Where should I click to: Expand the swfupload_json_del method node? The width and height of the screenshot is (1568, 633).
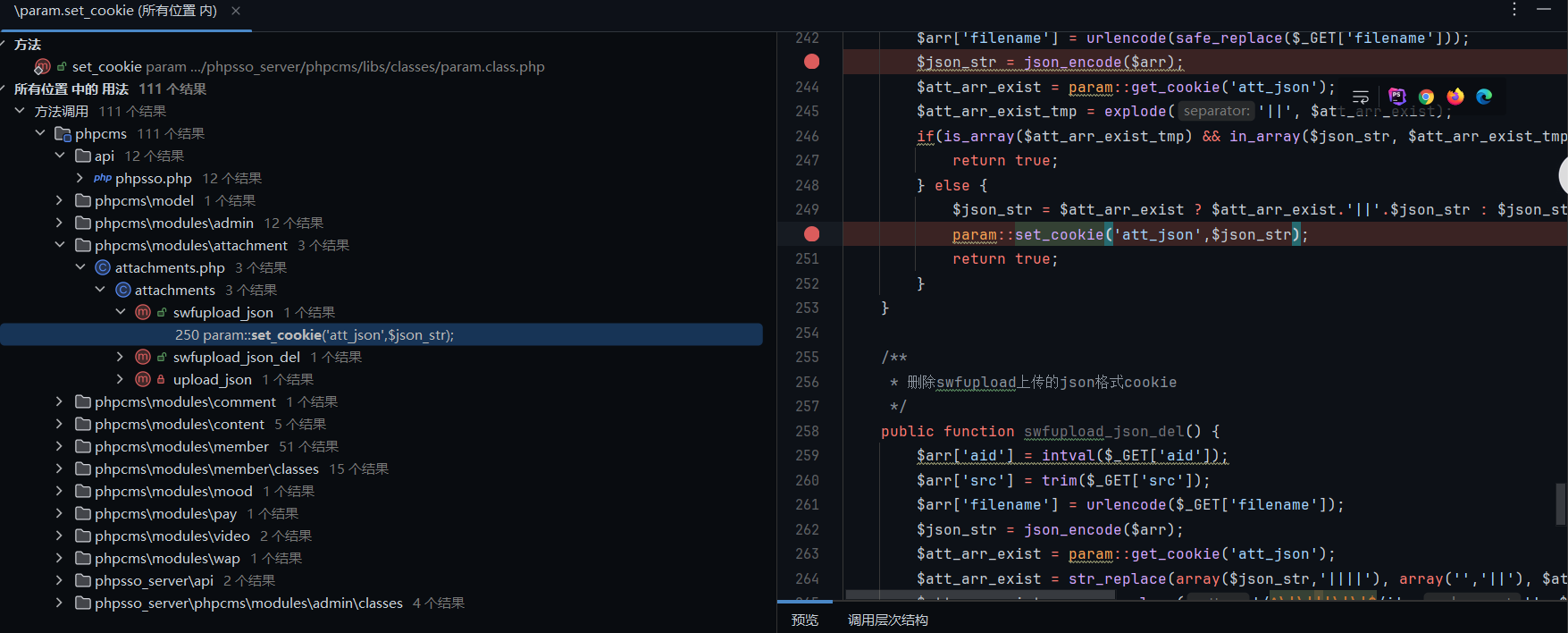pos(121,357)
